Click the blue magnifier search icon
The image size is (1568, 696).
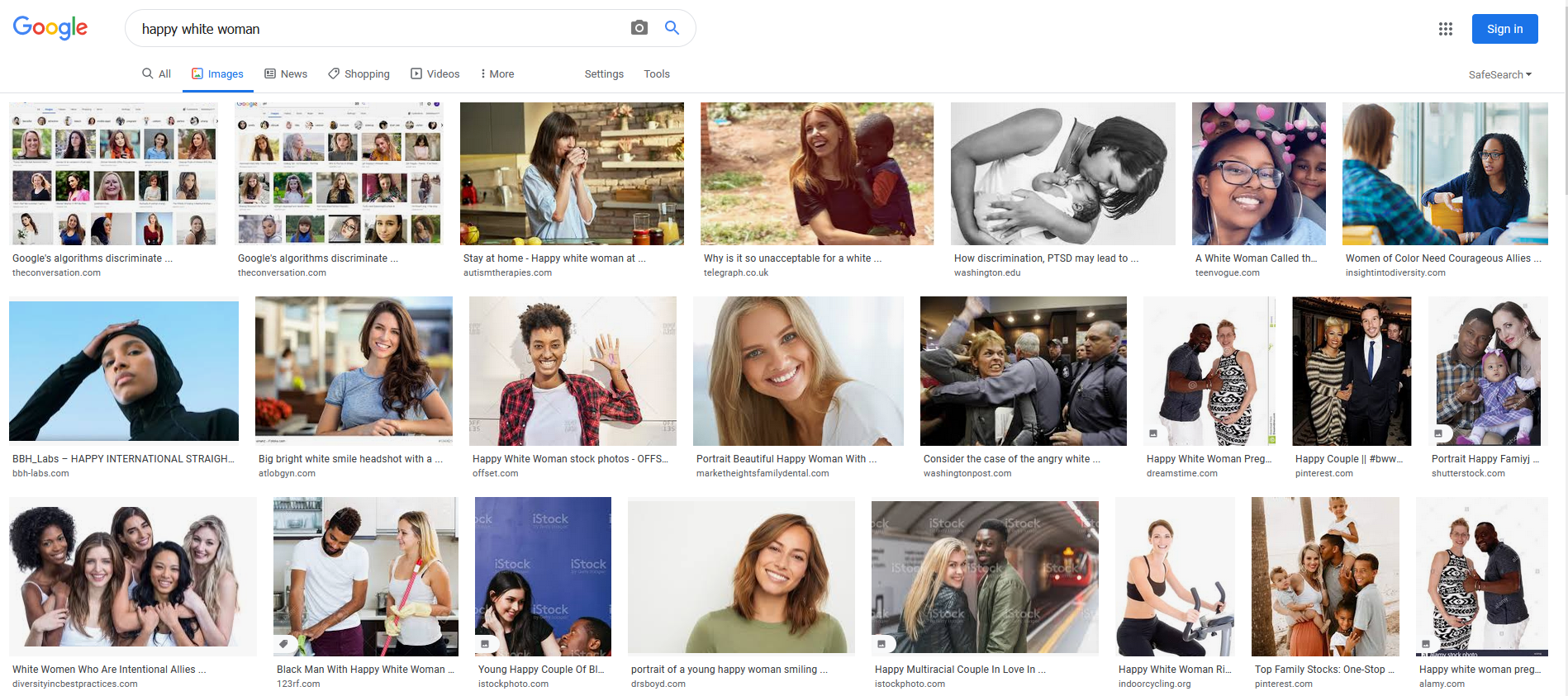point(672,28)
